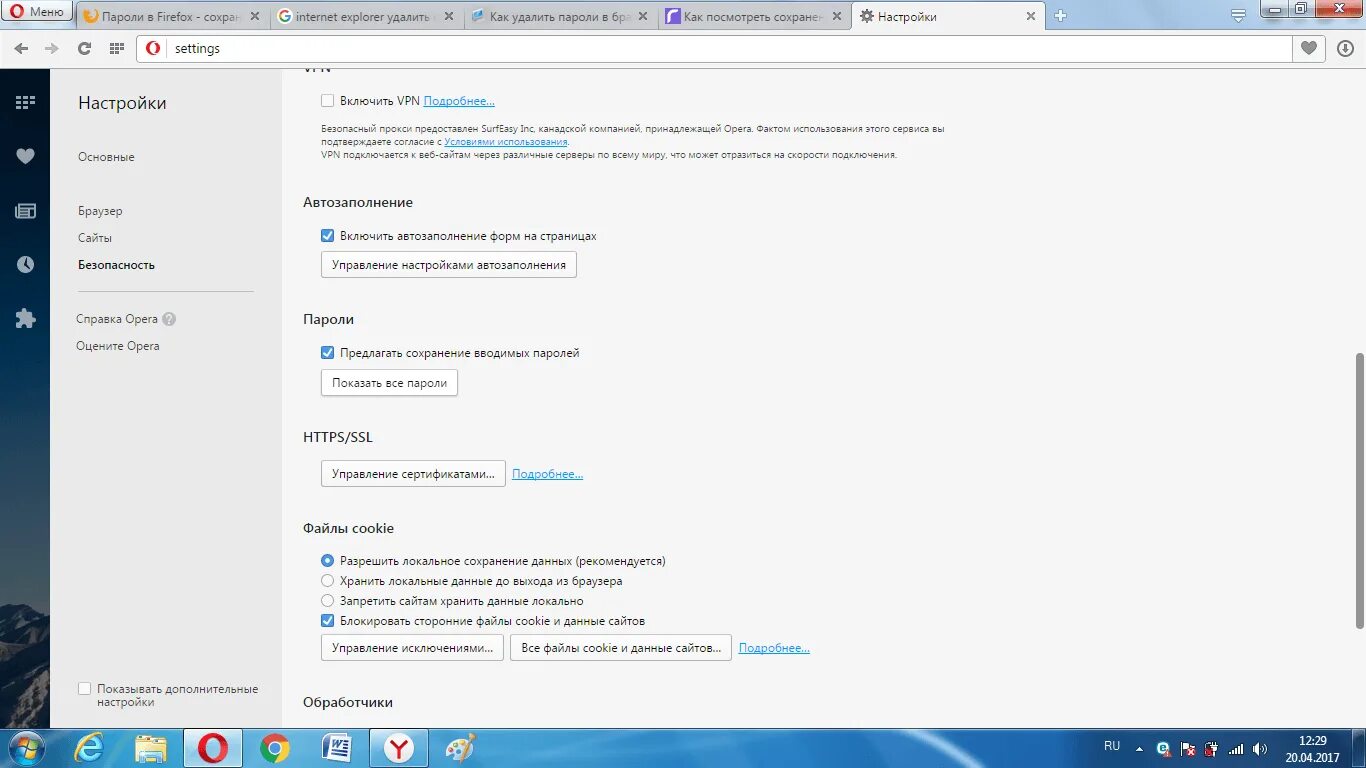Launch Internet Explorer from taskbar
The height and width of the screenshot is (768, 1366).
89,748
